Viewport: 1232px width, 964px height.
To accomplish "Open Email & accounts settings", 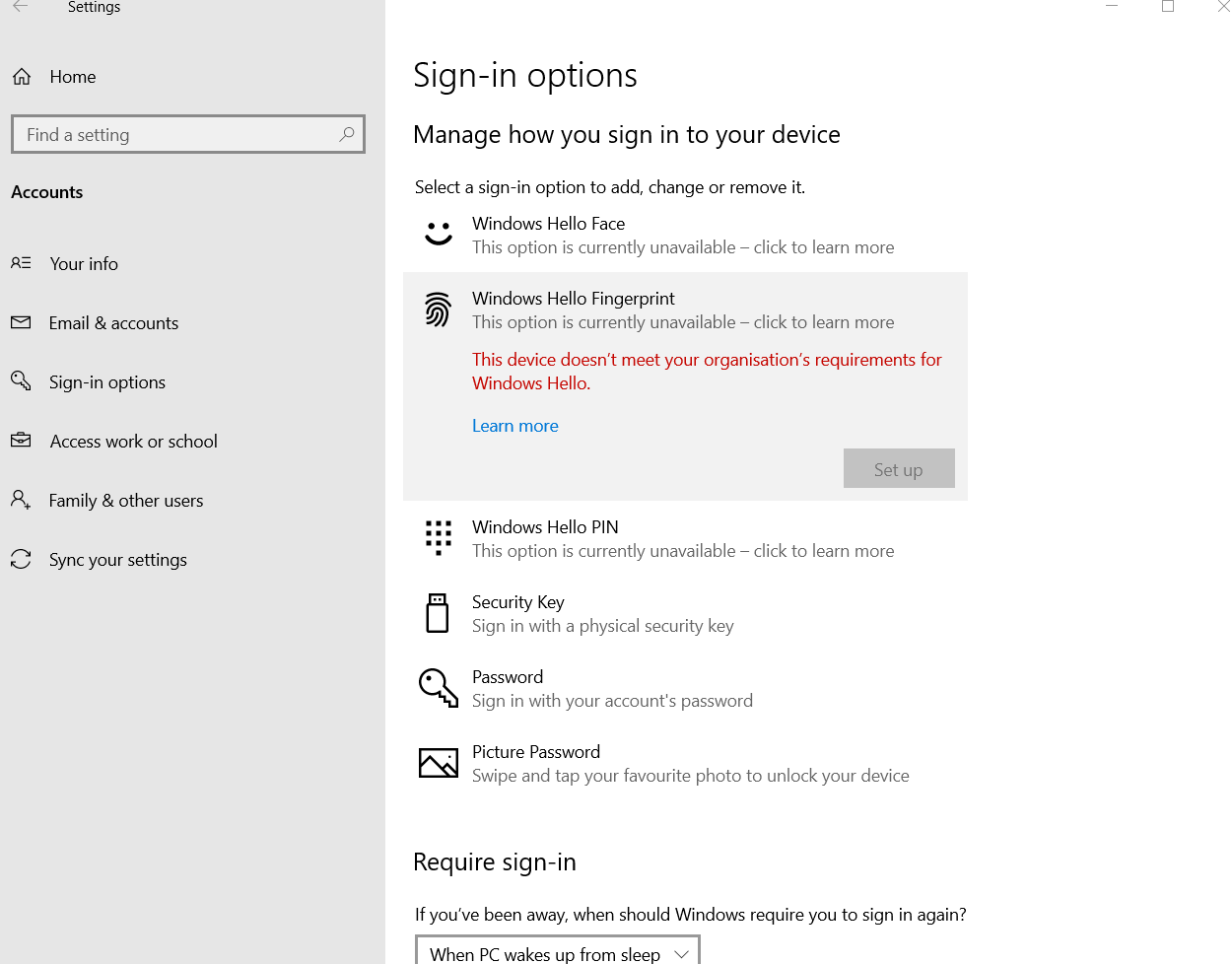I will 113,323.
